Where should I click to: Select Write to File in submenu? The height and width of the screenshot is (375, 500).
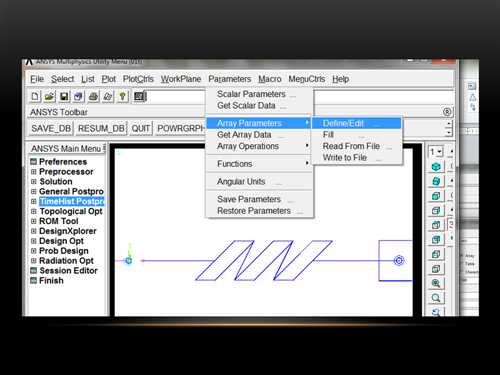click(357, 157)
